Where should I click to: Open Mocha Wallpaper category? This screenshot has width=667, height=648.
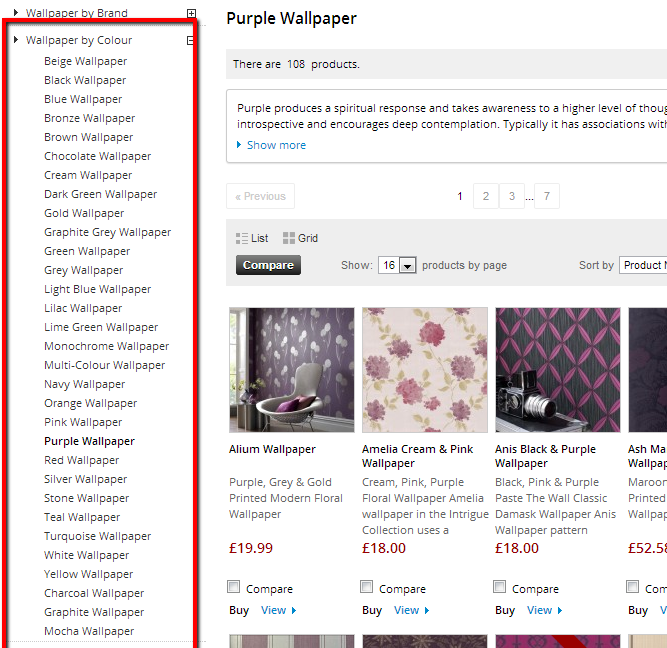pyautogui.click(x=89, y=631)
